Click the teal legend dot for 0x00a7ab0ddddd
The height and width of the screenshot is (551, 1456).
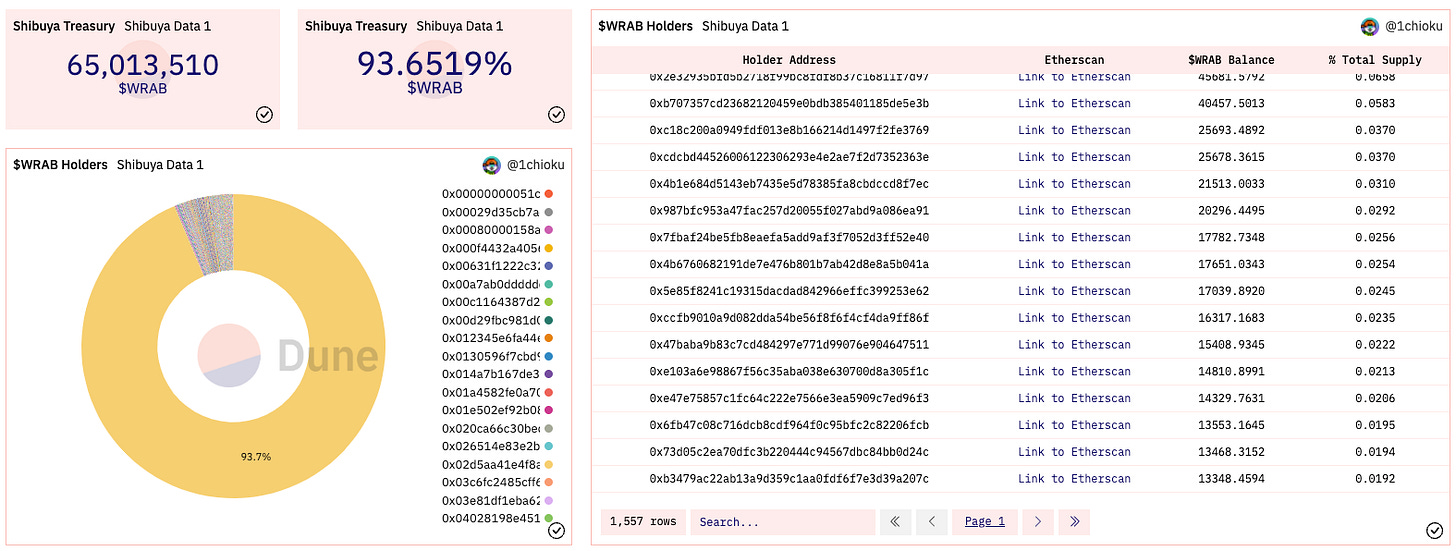click(550, 284)
